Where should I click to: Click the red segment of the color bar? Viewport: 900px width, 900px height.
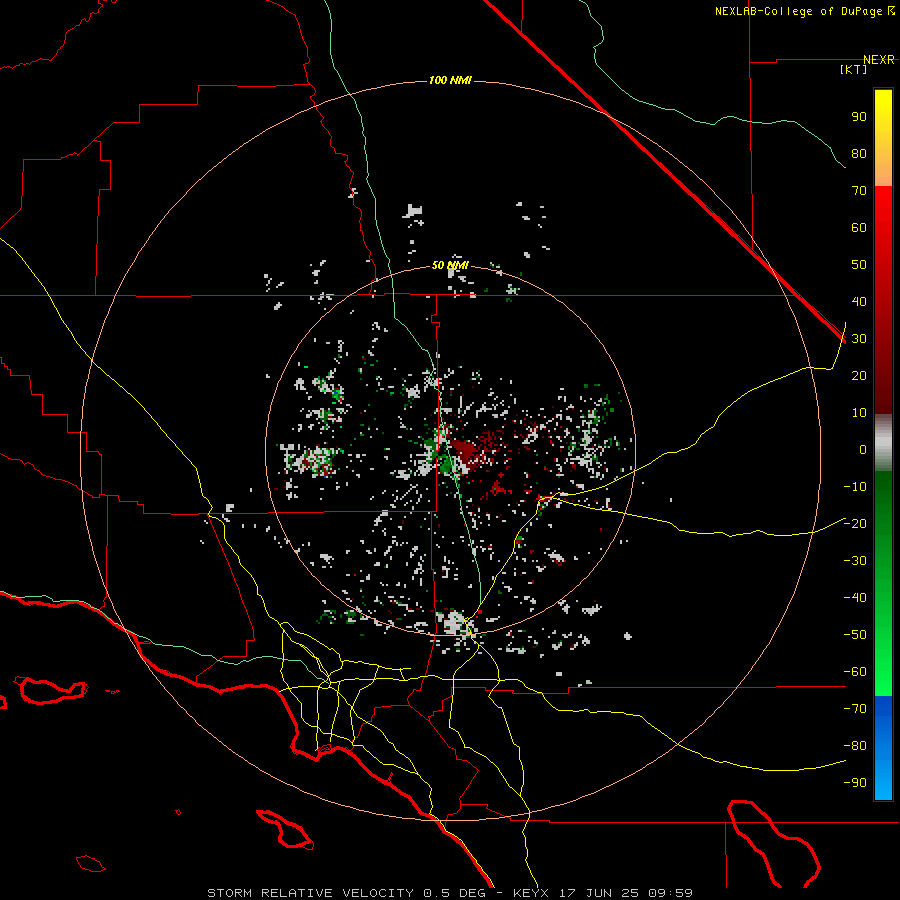[883, 300]
